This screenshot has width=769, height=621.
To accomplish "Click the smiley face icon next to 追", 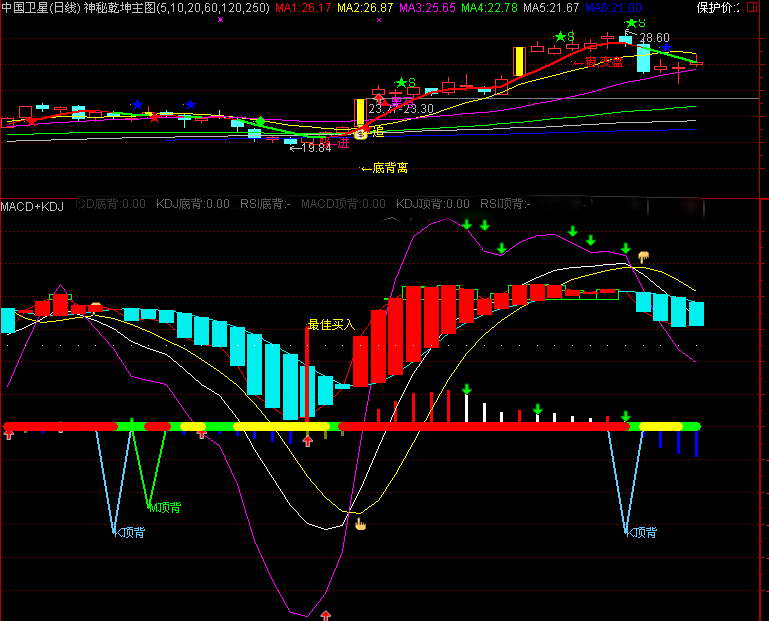I will point(361,132).
